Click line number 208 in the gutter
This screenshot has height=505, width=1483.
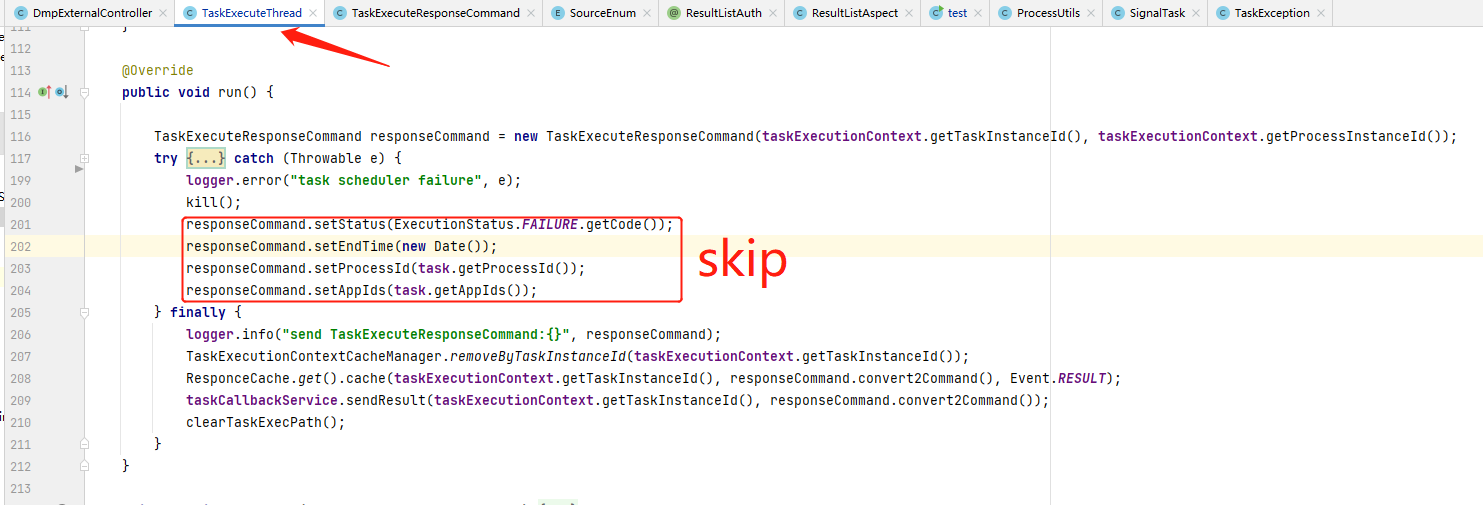pyautogui.click(x=20, y=378)
